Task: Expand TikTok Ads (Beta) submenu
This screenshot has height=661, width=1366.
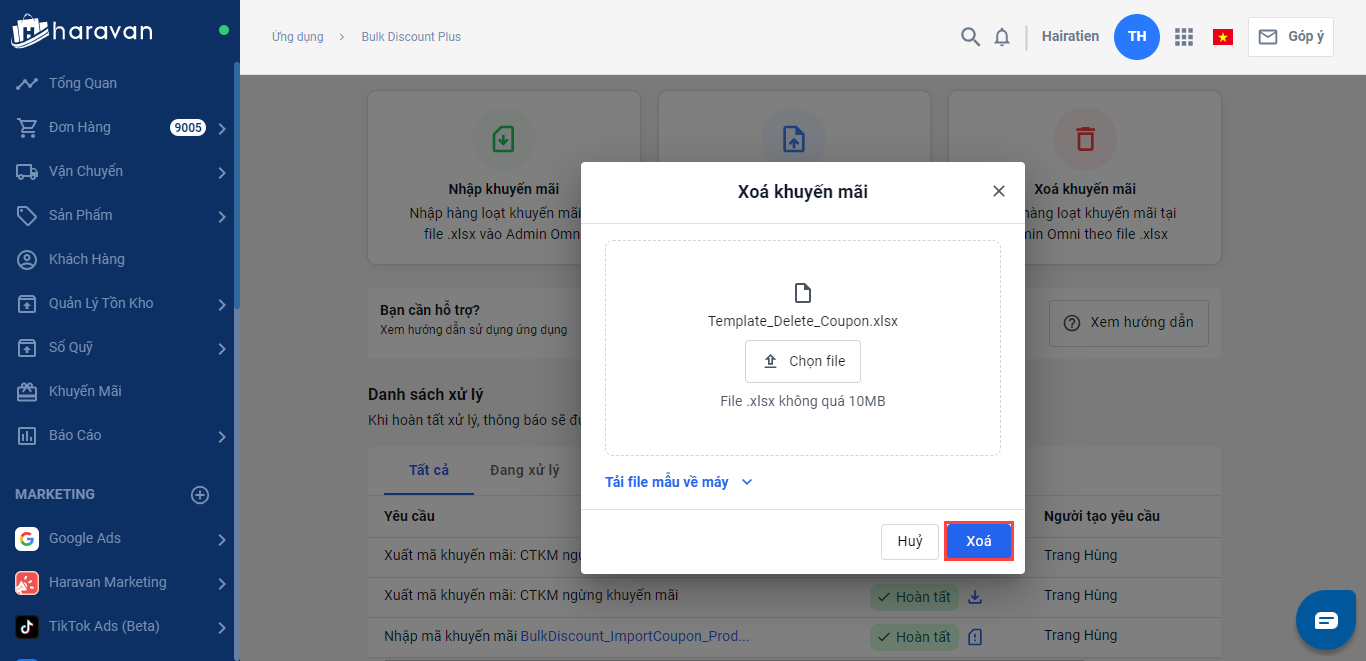Action: [222, 628]
